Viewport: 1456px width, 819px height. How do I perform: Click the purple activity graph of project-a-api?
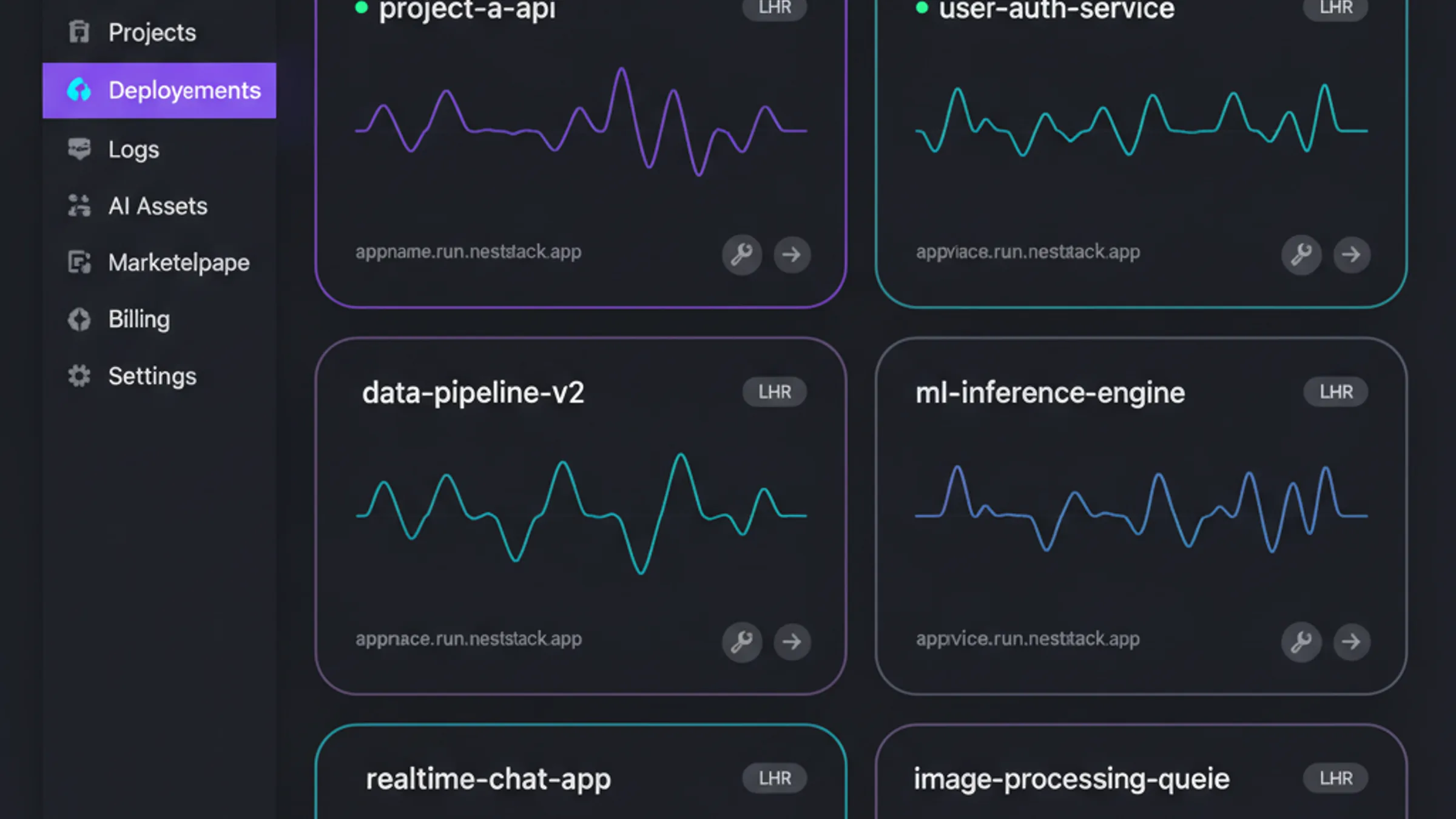(581, 121)
